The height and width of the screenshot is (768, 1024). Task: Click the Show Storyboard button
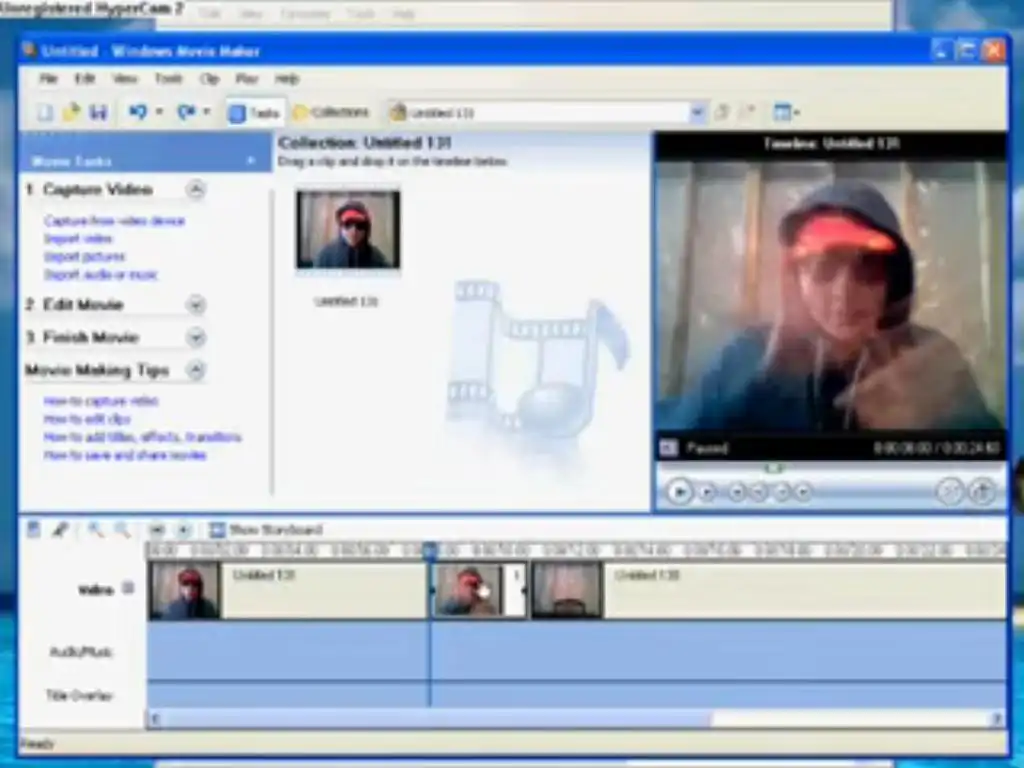click(x=266, y=530)
